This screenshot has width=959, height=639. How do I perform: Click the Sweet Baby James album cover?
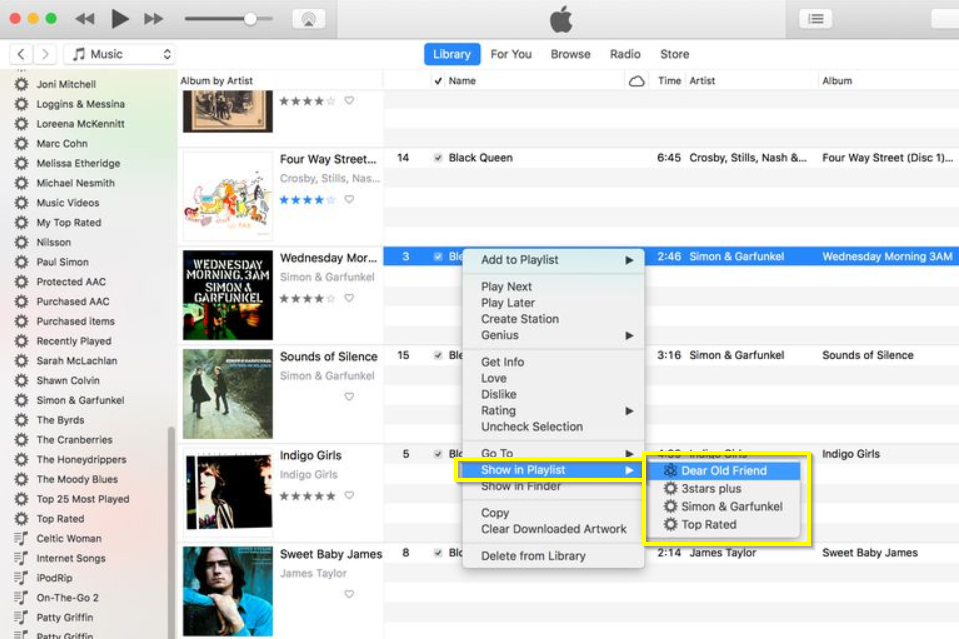click(228, 591)
